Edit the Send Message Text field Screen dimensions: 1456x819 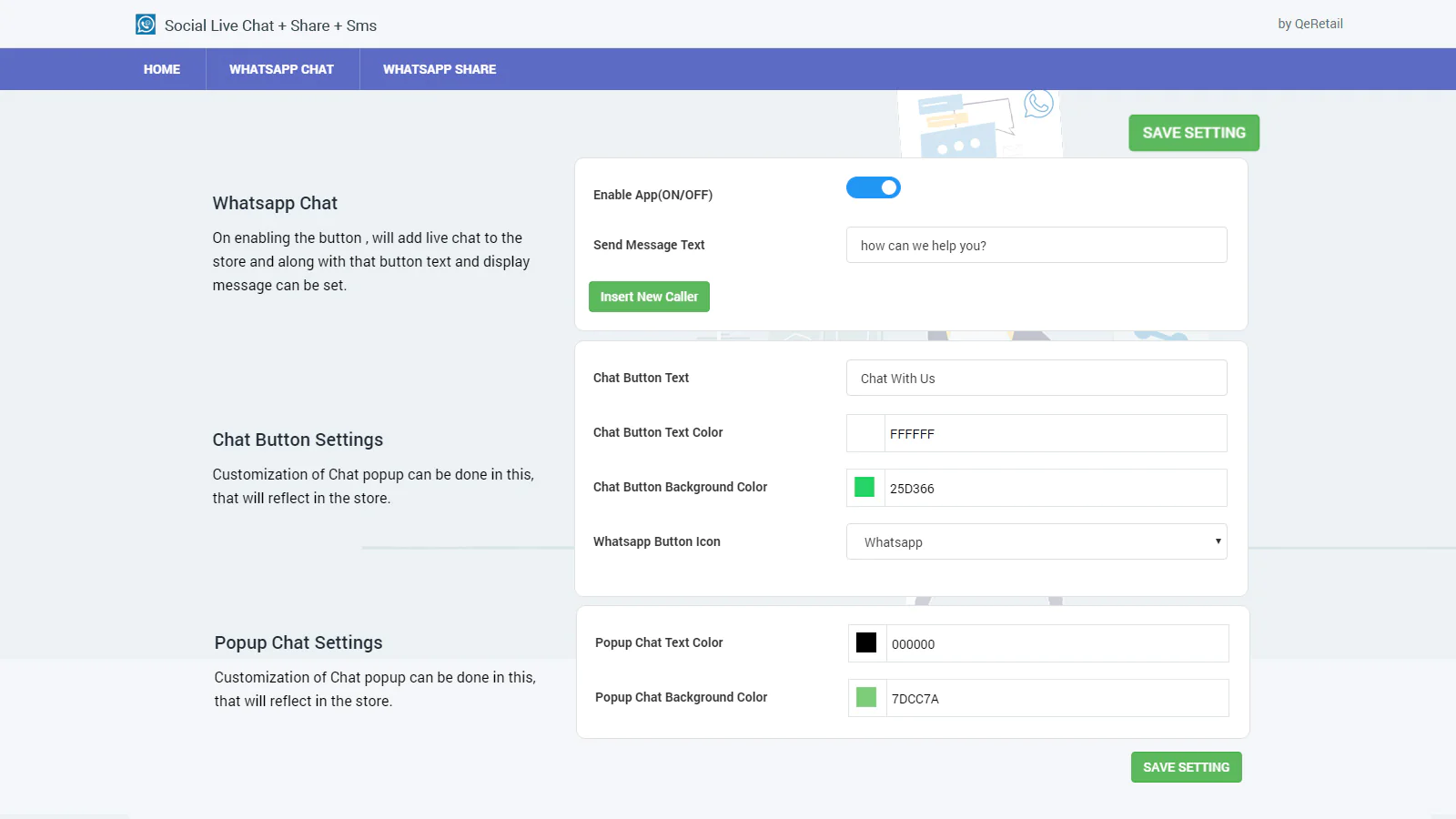point(1036,245)
